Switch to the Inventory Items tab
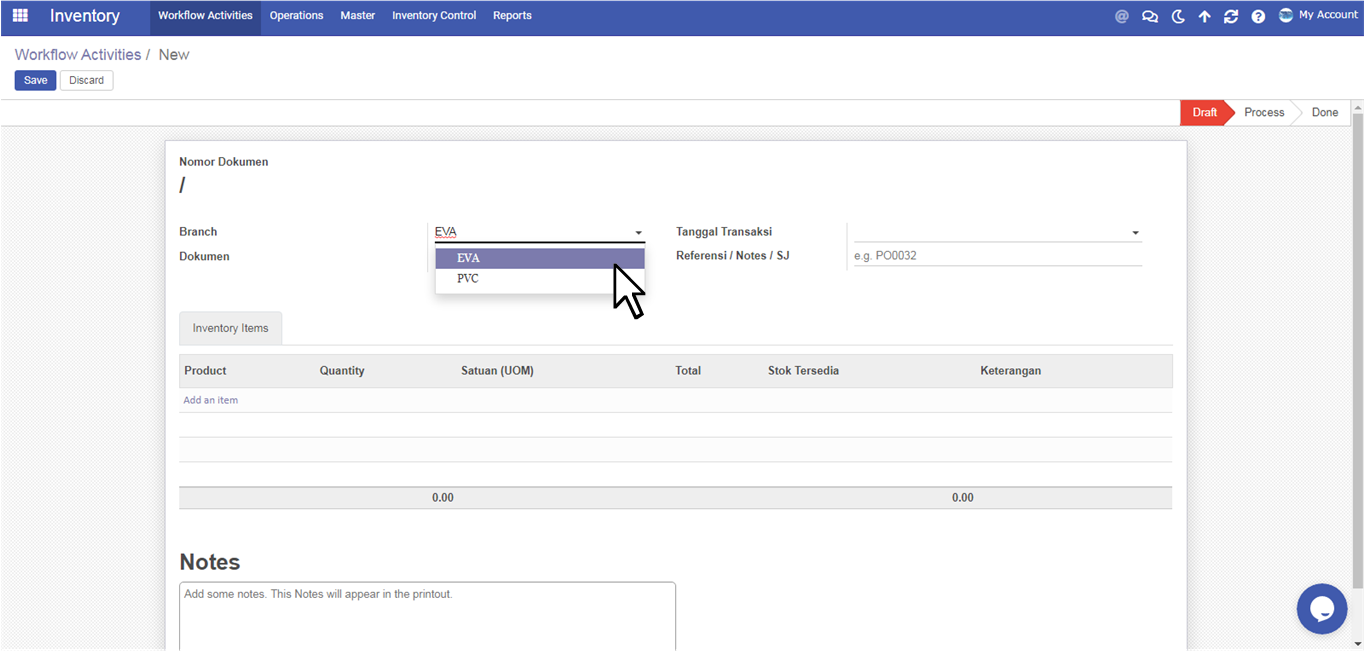This screenshot has width=1365, height=651. pyautogui.click(x=230, y=328)
